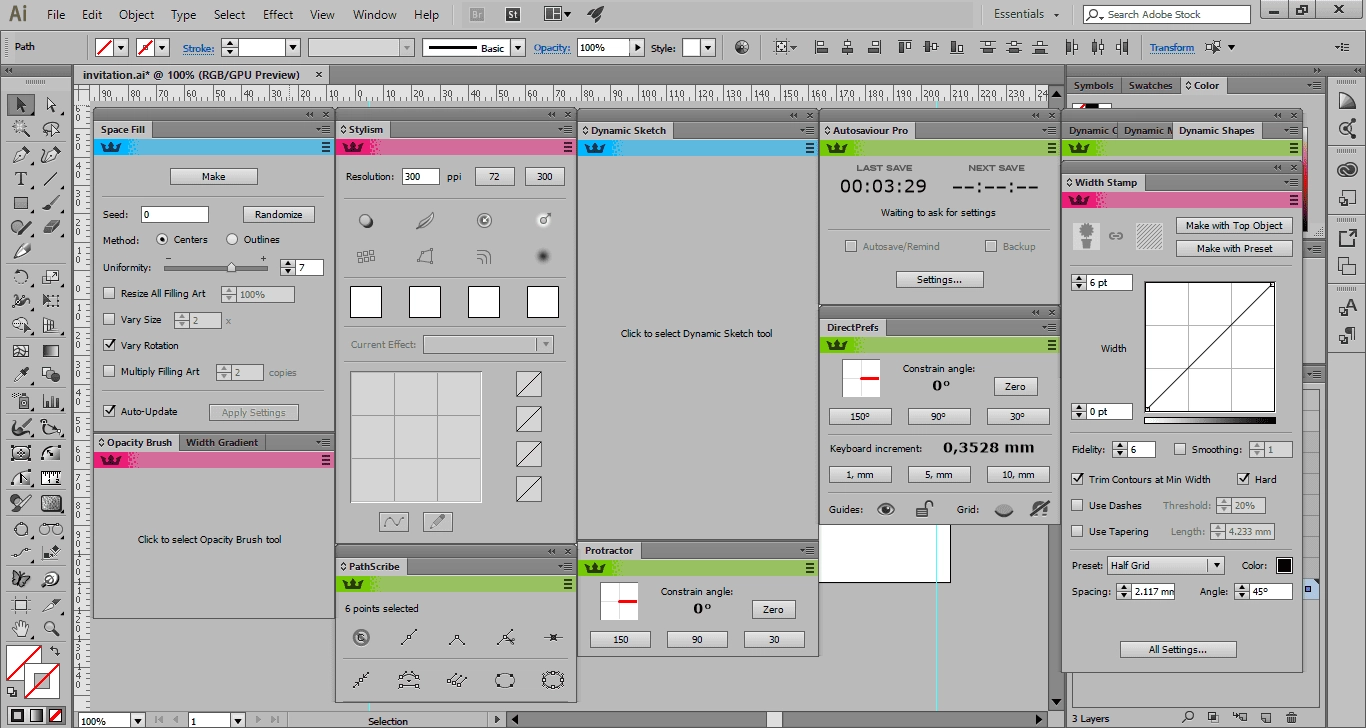Click PathScribe corner point icon
The height and width of the screenshot is (728, 1366).
[x=456, y=637]
